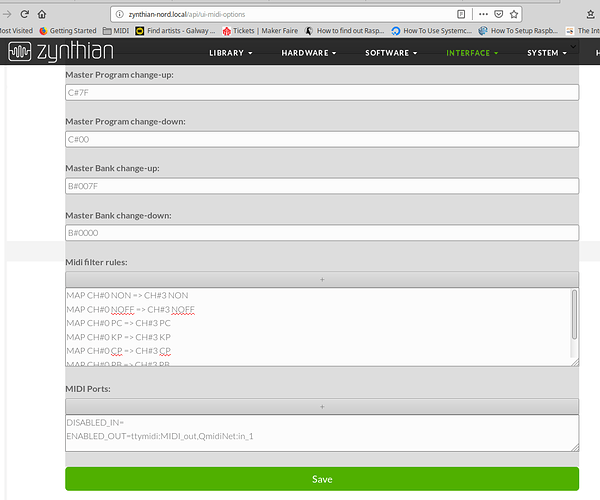Image resolution: width=600 pixels, height=500 pixels.
Task: Click the line 'MAP CH#0 CP => CH#3 CP'
Action: point(119,351)
